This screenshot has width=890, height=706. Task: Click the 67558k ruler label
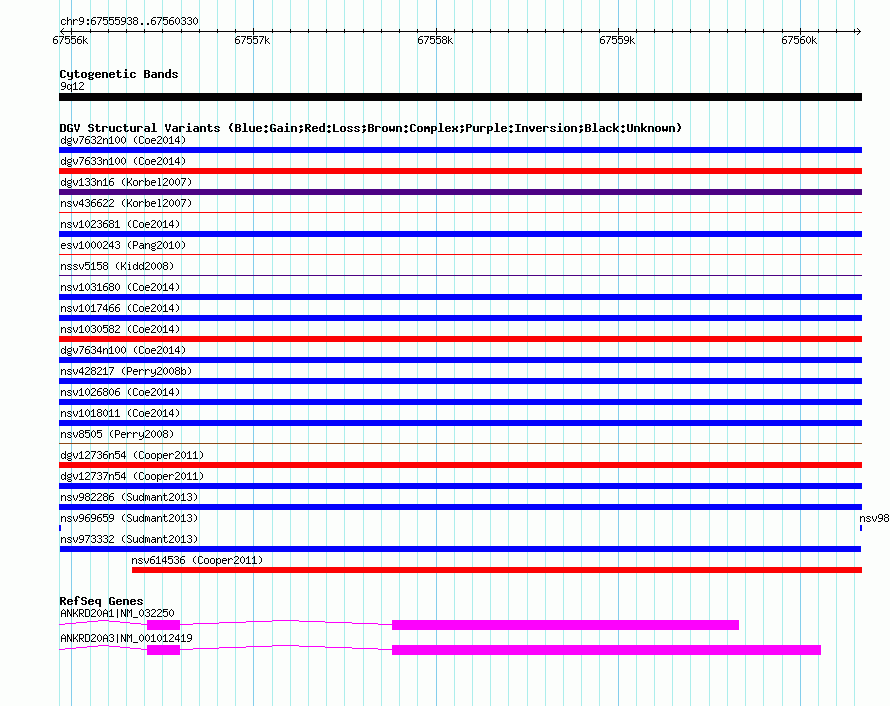pyautogui.click(x=435, y=40)
